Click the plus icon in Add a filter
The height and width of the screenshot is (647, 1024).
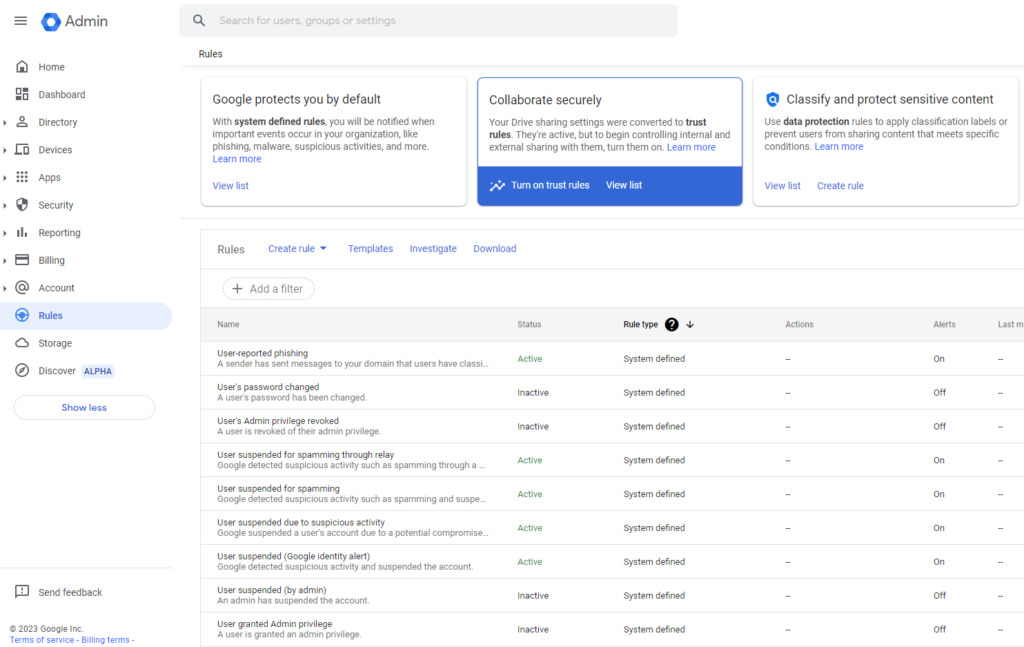(x=238, y=289)
